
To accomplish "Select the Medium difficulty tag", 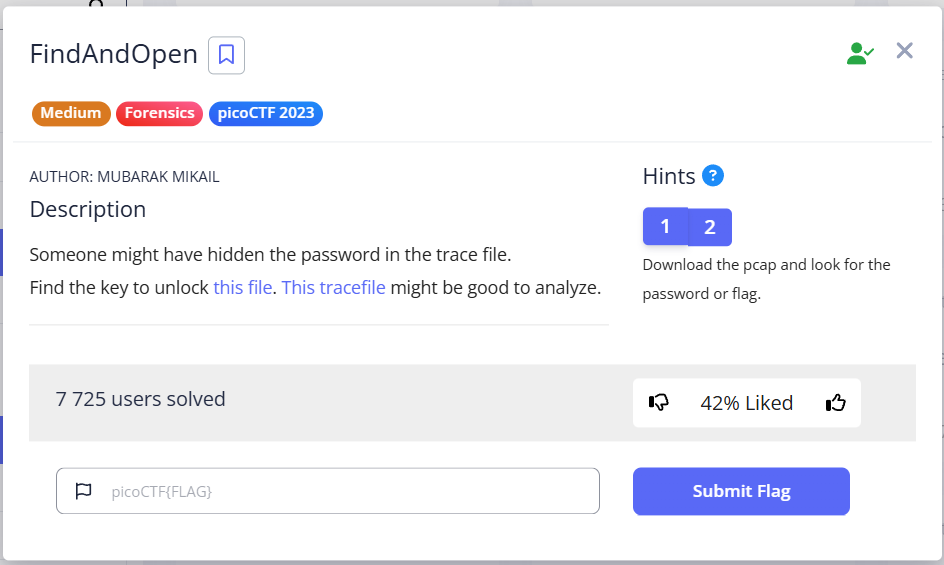I will point(71,113).
